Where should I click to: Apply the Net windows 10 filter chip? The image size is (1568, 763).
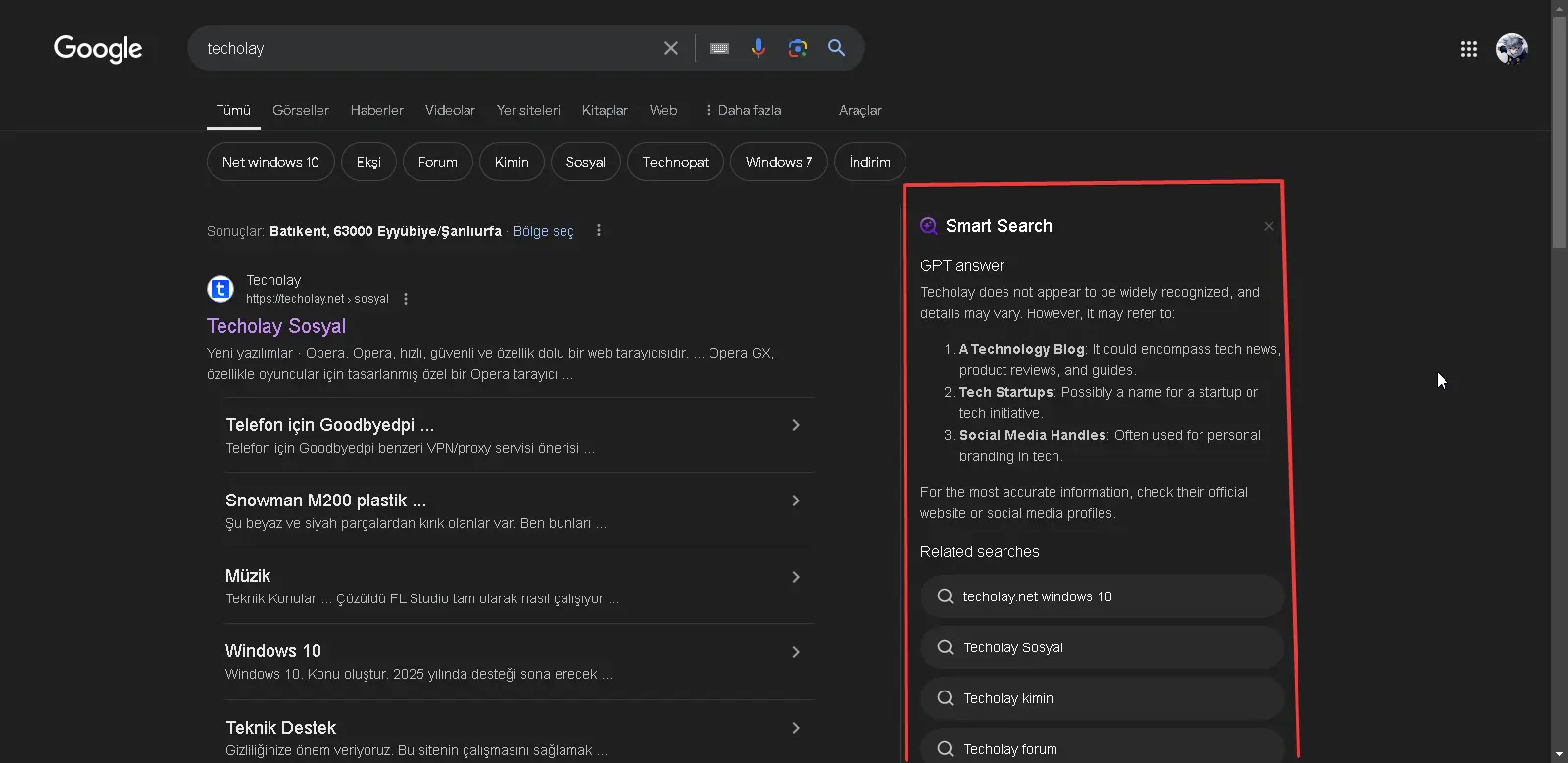click(270, 162)
